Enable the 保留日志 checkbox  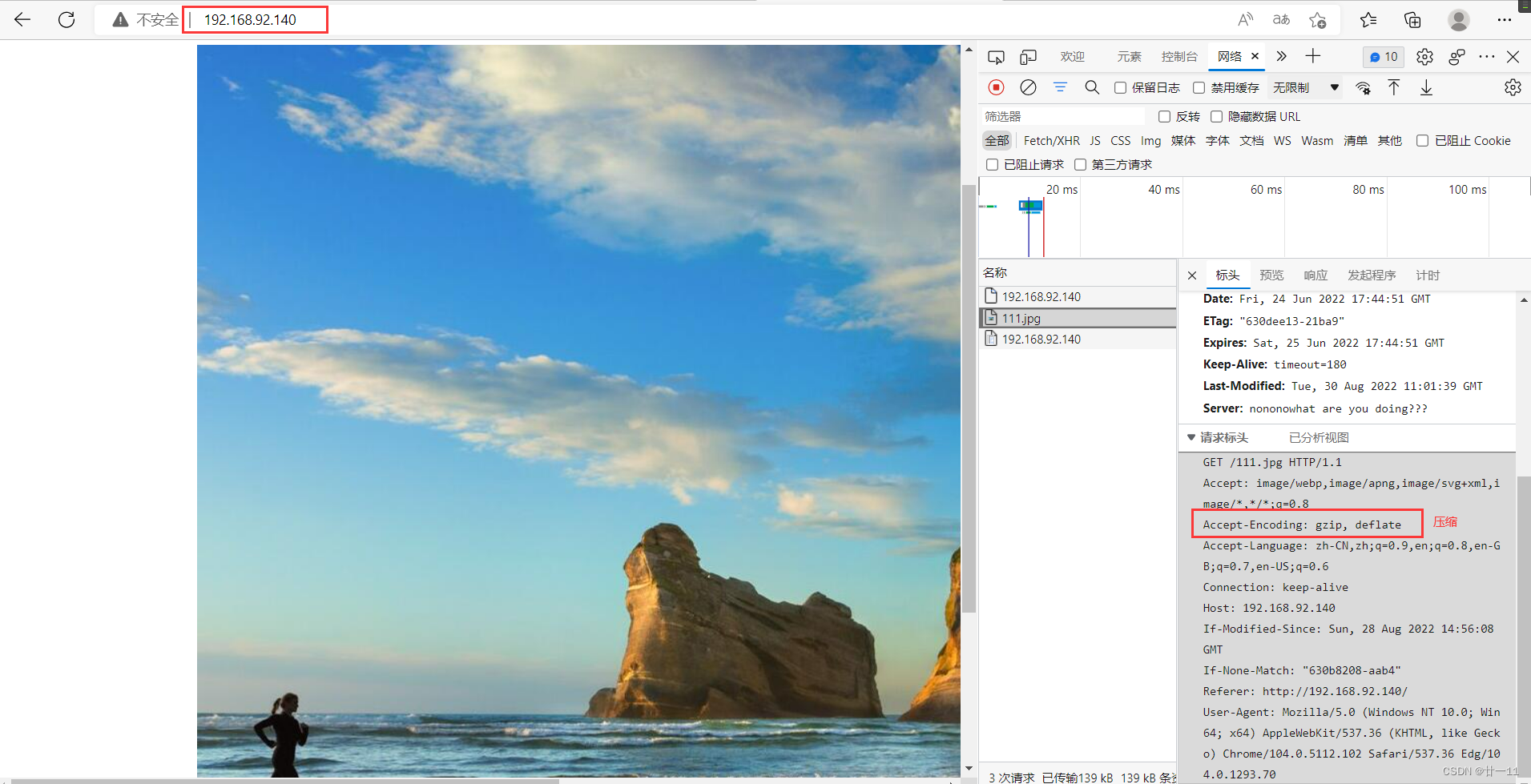(1121, 88)
